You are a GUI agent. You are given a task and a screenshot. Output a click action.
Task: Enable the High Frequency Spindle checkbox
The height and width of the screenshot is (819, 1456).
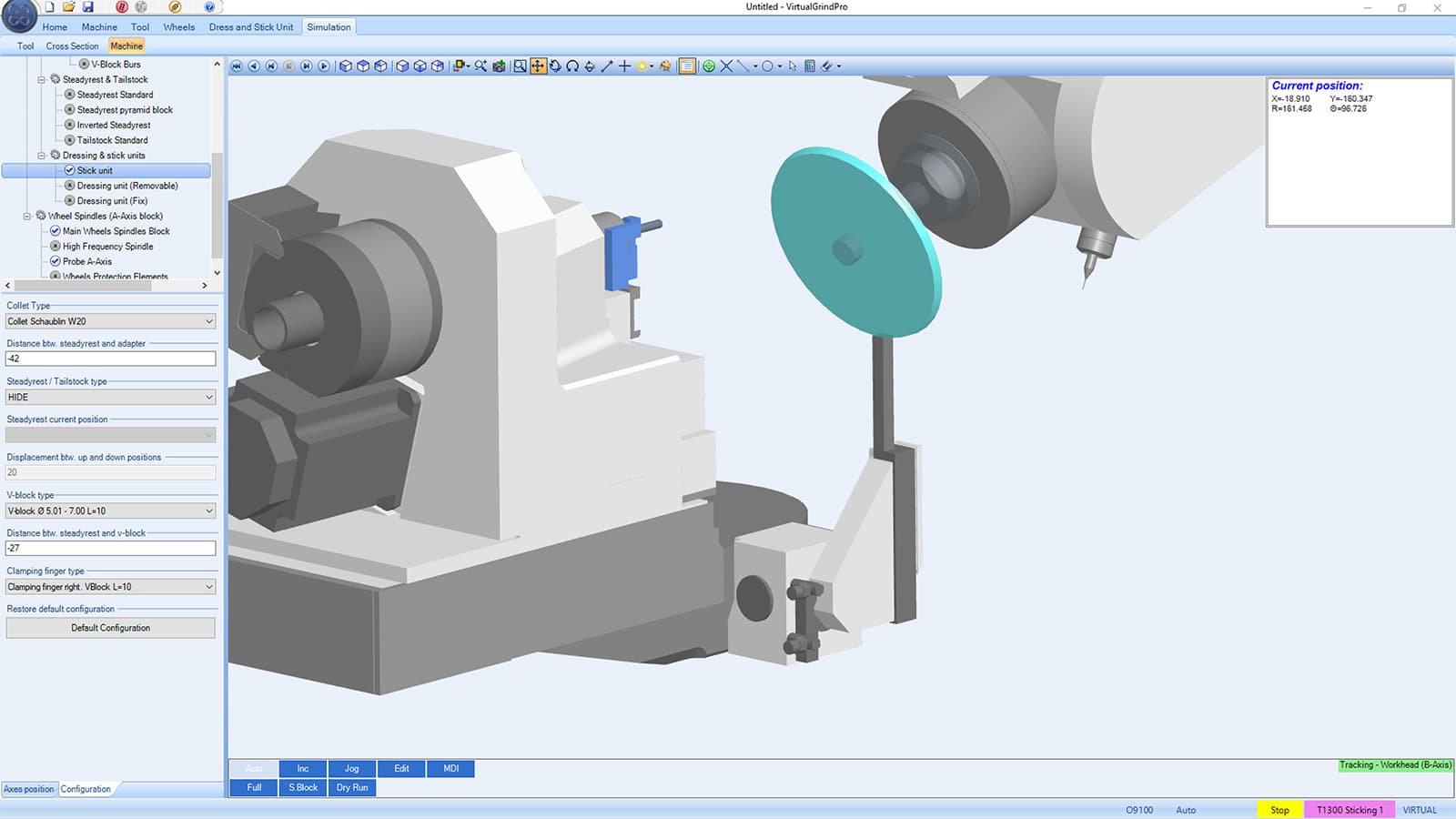pyautogui.click(x=55, y=246)
